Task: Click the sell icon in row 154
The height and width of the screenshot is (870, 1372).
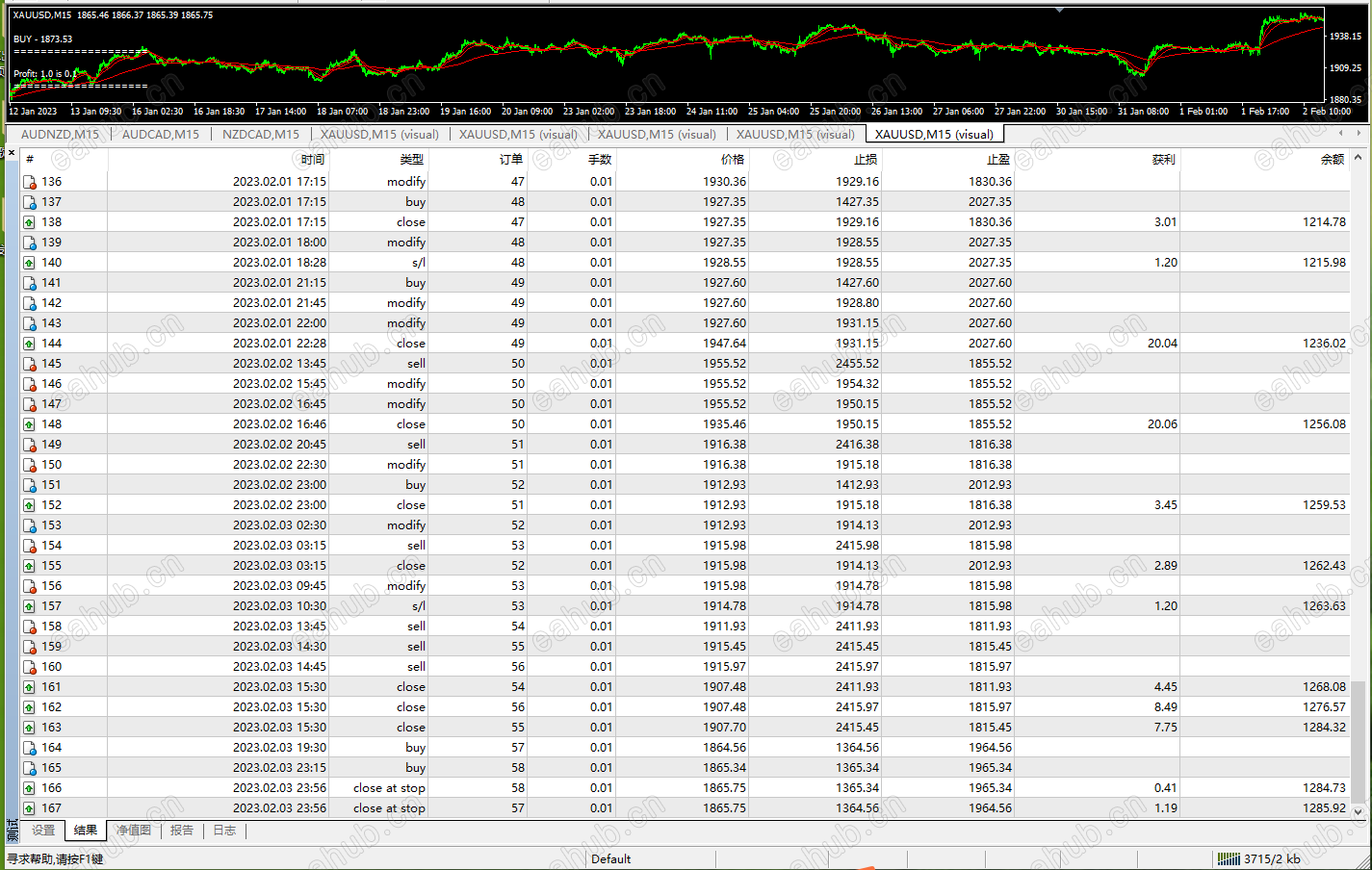Action: 29,546
